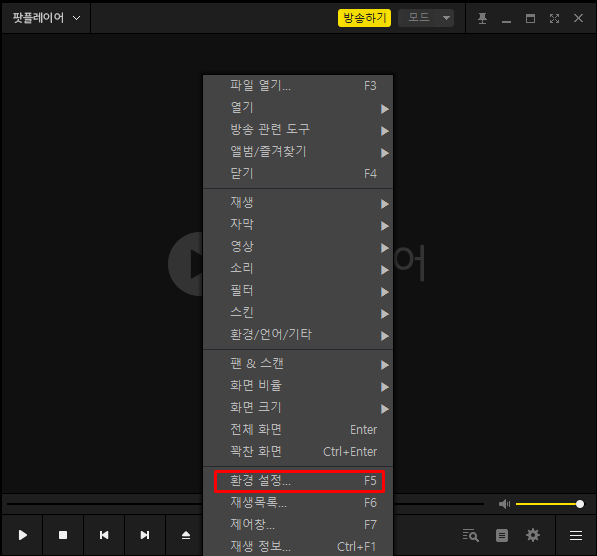Open the hamburger menu icon
This screenshot has height=556, width=597.
pyautogui.click(x=576, y=535)
